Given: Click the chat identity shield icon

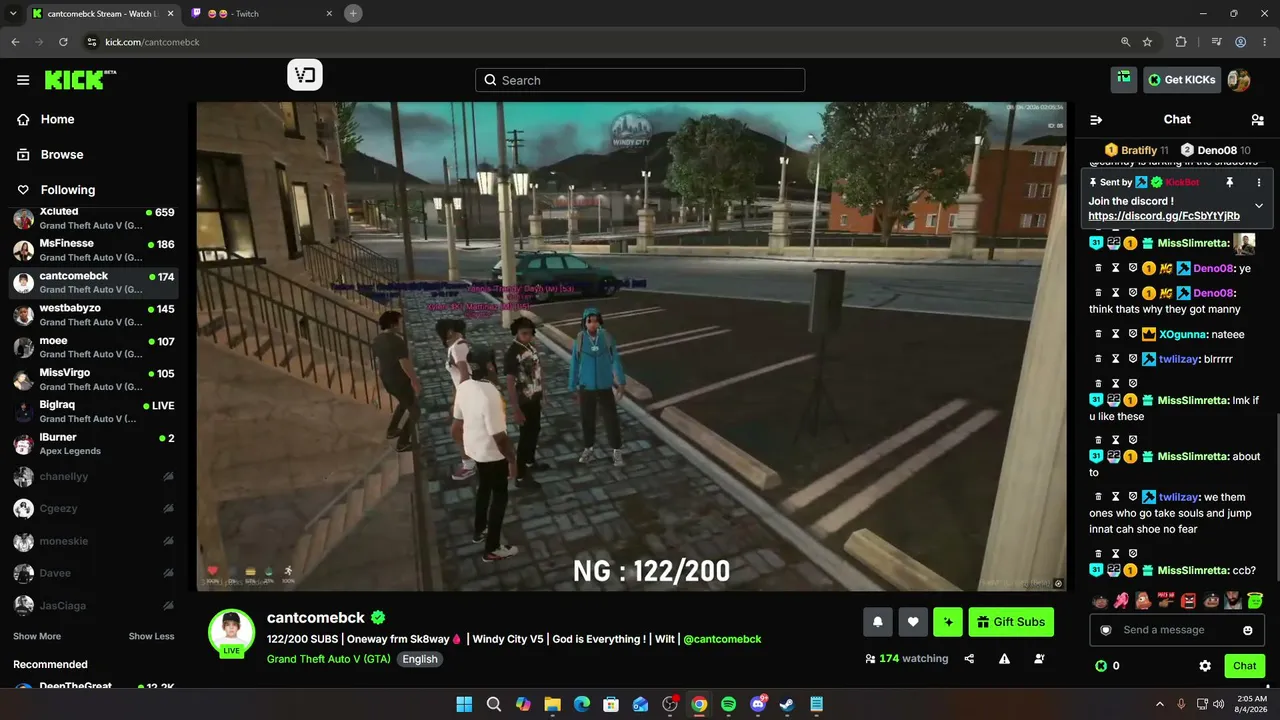Looking at the screenshot, I should pyautogui.click(x=1106, y=630).
